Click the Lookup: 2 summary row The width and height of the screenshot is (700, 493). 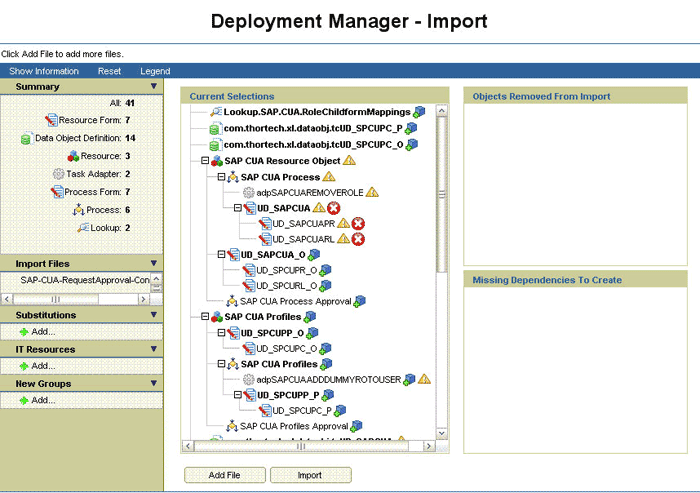pyautogui.click(x=104, y=228)
